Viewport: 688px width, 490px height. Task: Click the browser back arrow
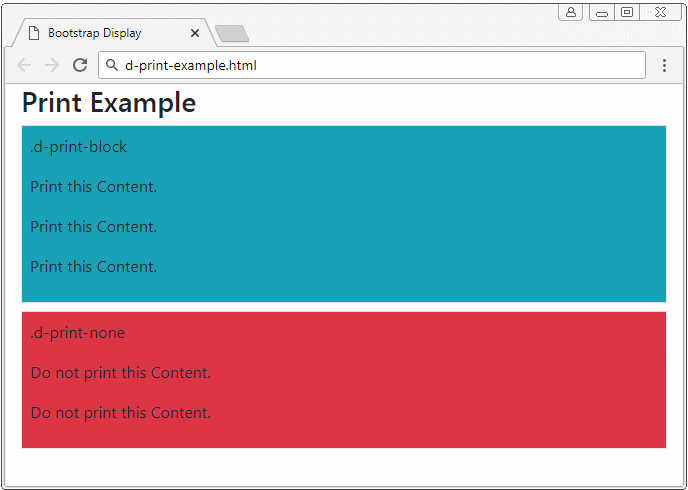coord(24,65)
